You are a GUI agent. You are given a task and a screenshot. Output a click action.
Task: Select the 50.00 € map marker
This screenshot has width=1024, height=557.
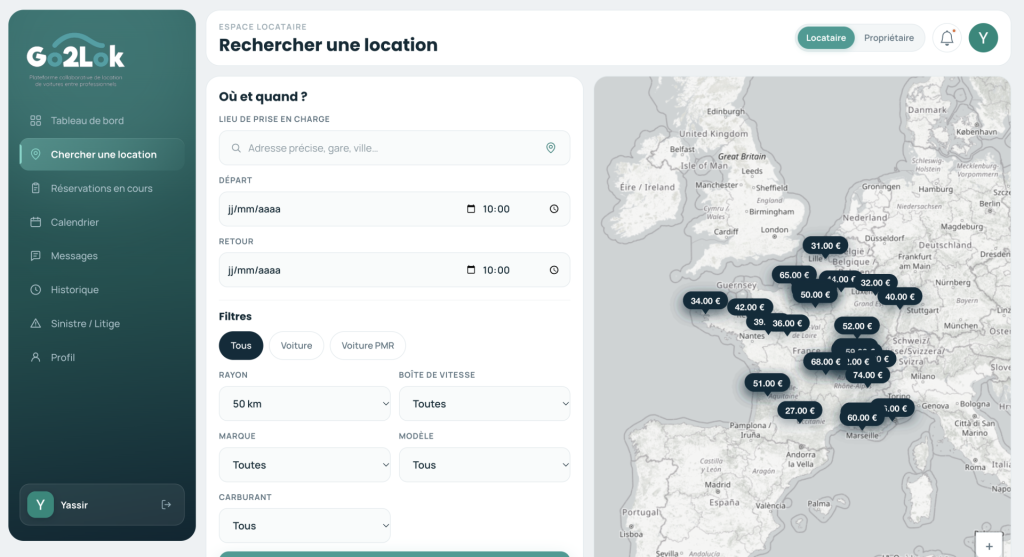pos(815,294)
